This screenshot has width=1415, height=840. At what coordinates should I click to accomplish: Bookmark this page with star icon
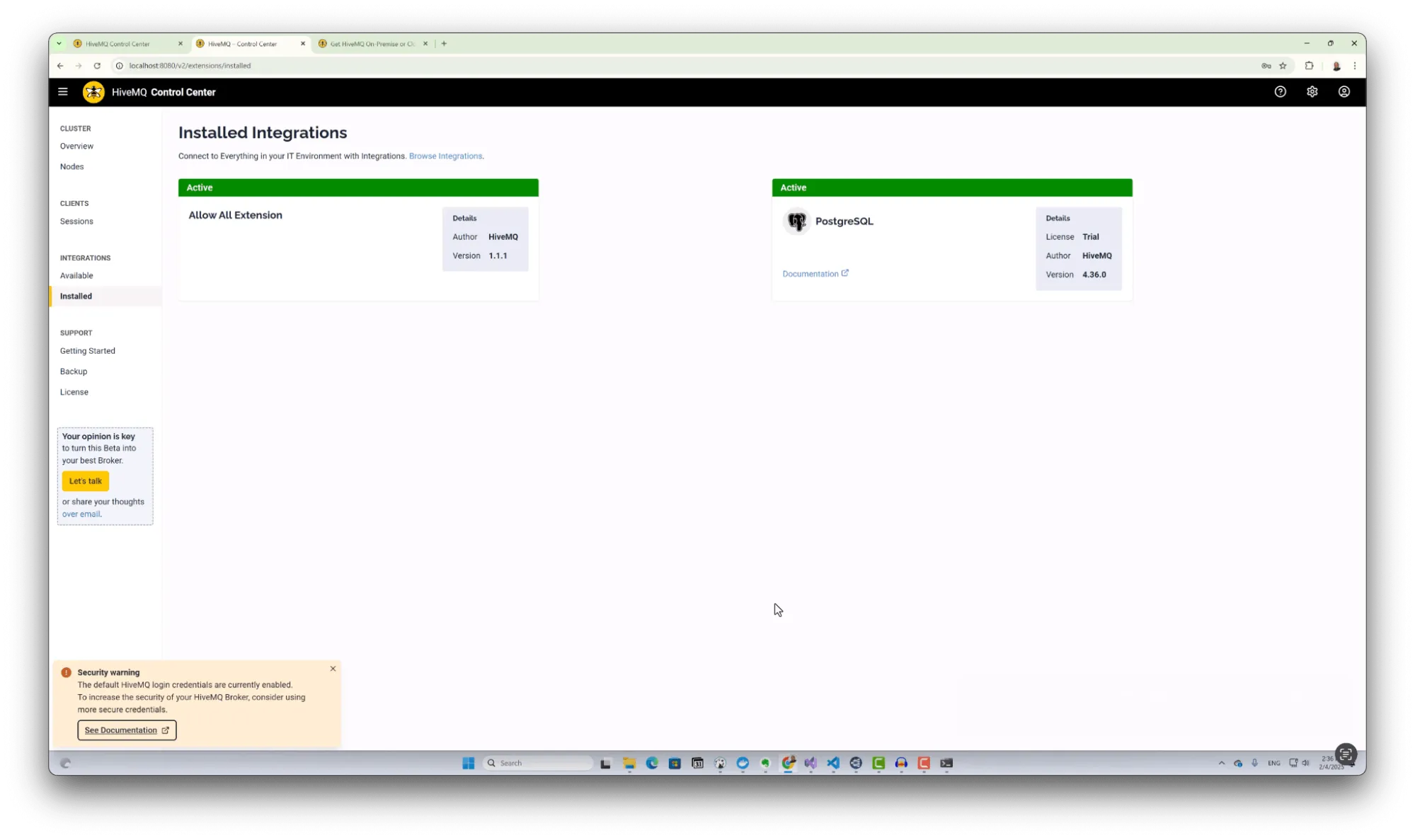point(1283,66)
